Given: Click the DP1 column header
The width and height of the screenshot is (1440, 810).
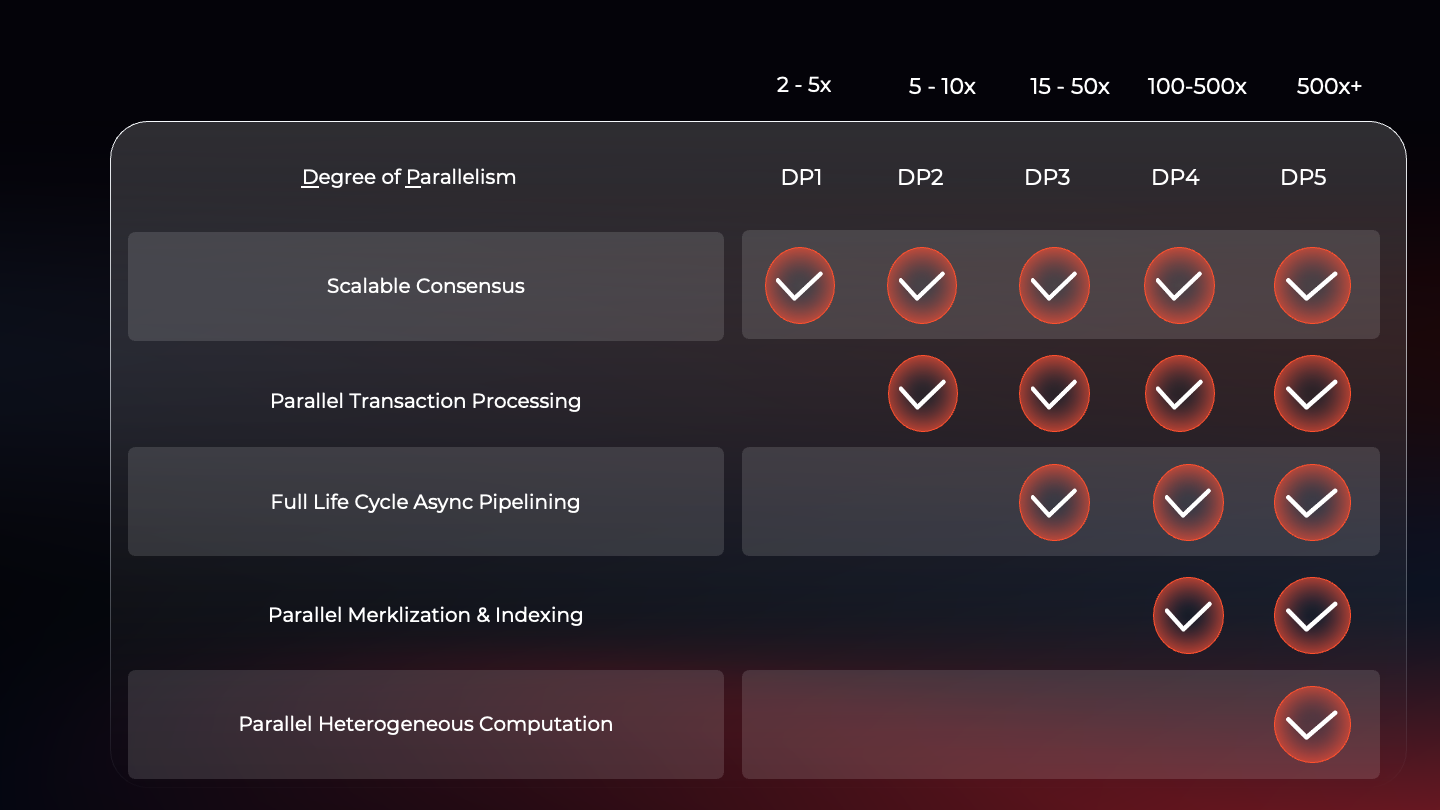Looking at the screenshot, I should point(802,178).
